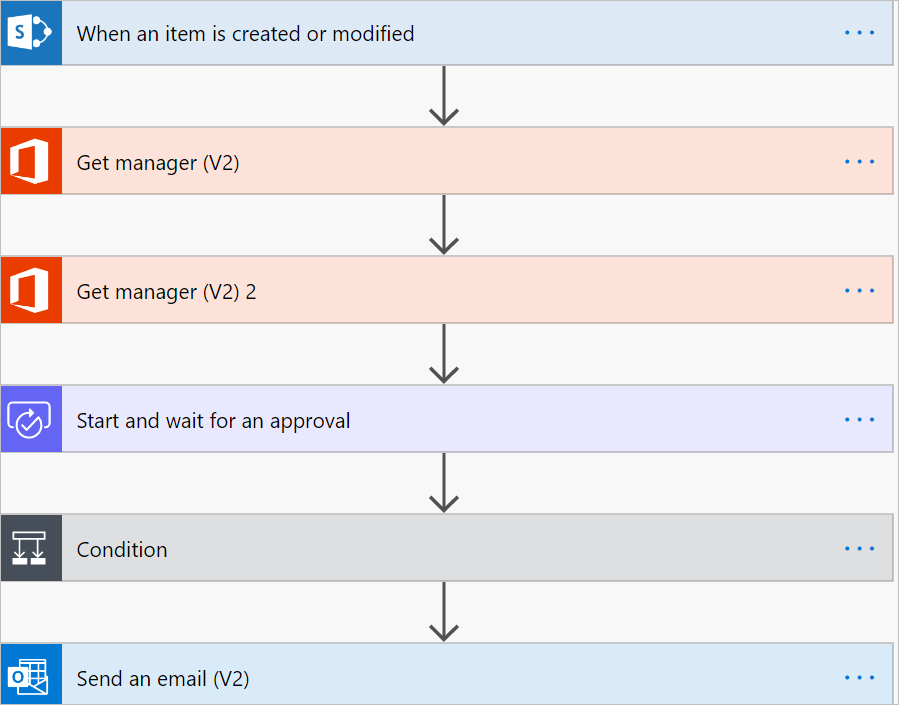Click the connector arrow above the Condition step
Viewport: 899px width, 705px height.
[444, 483]
